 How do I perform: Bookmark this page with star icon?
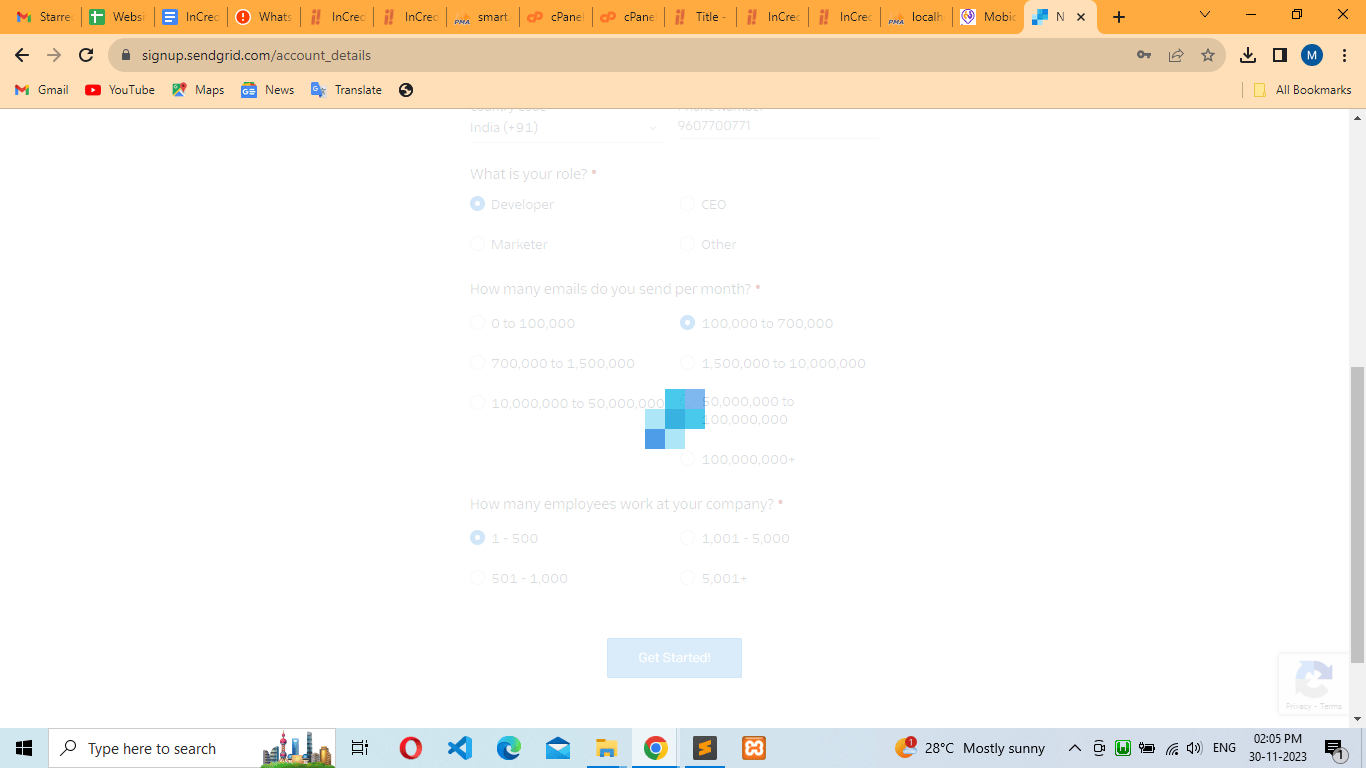point(1208,55)
